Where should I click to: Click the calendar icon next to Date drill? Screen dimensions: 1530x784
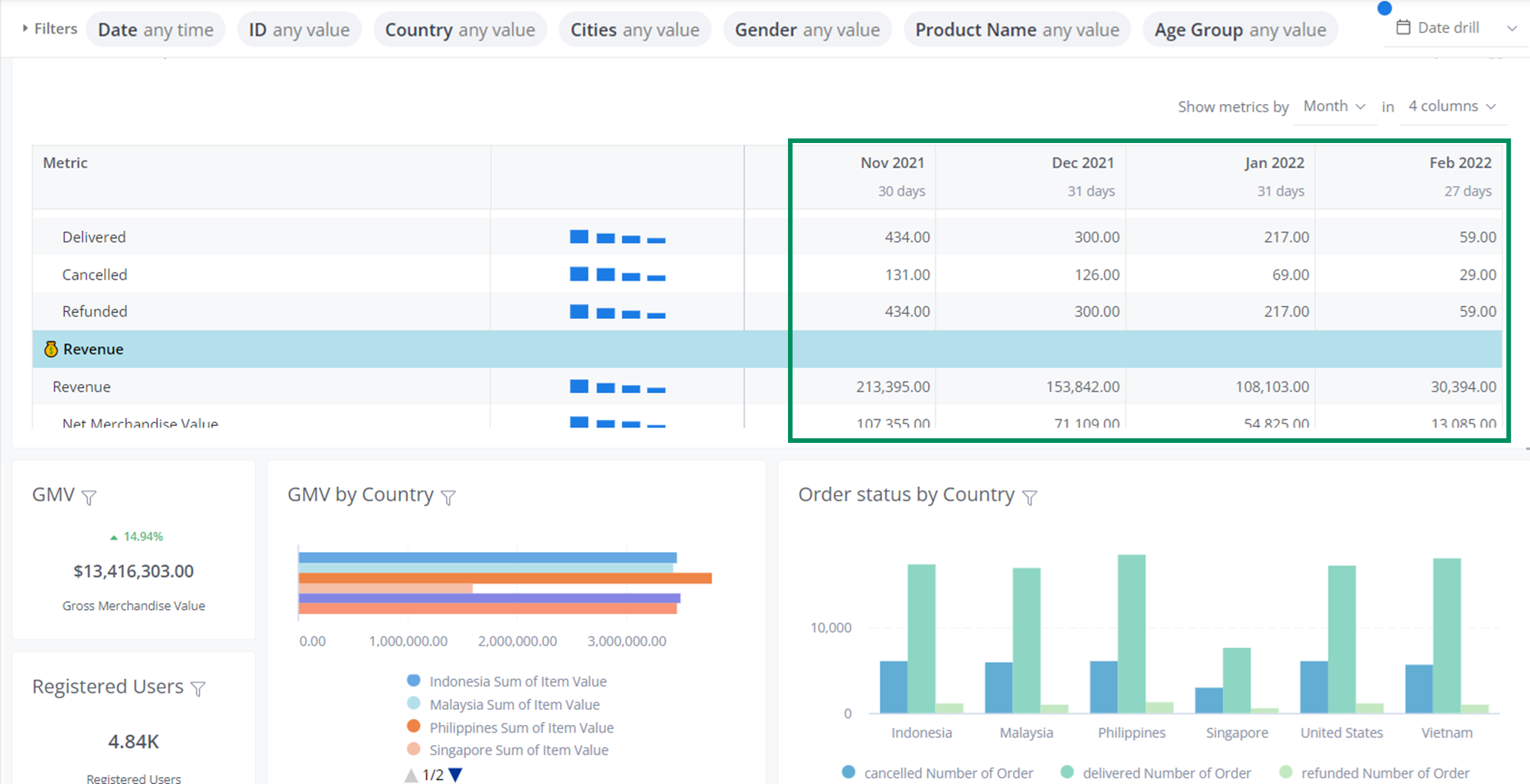[1403, 28]
